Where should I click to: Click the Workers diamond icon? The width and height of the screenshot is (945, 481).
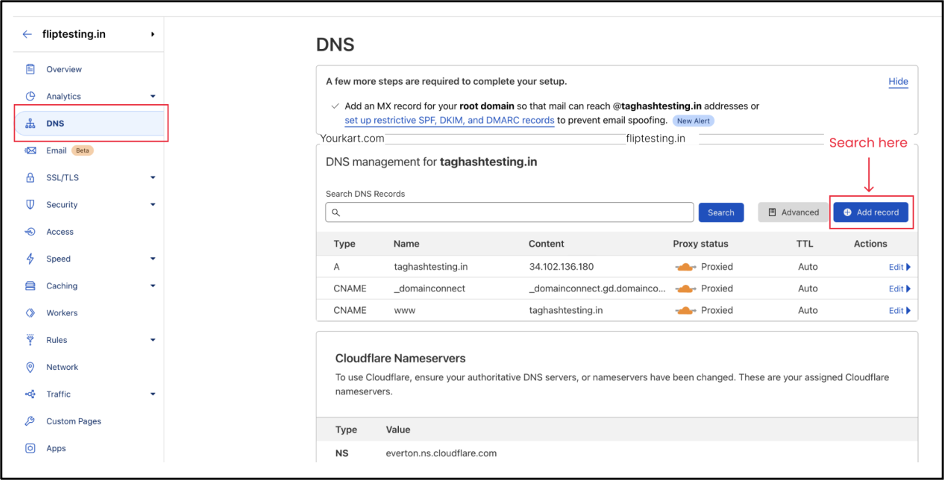30,313
